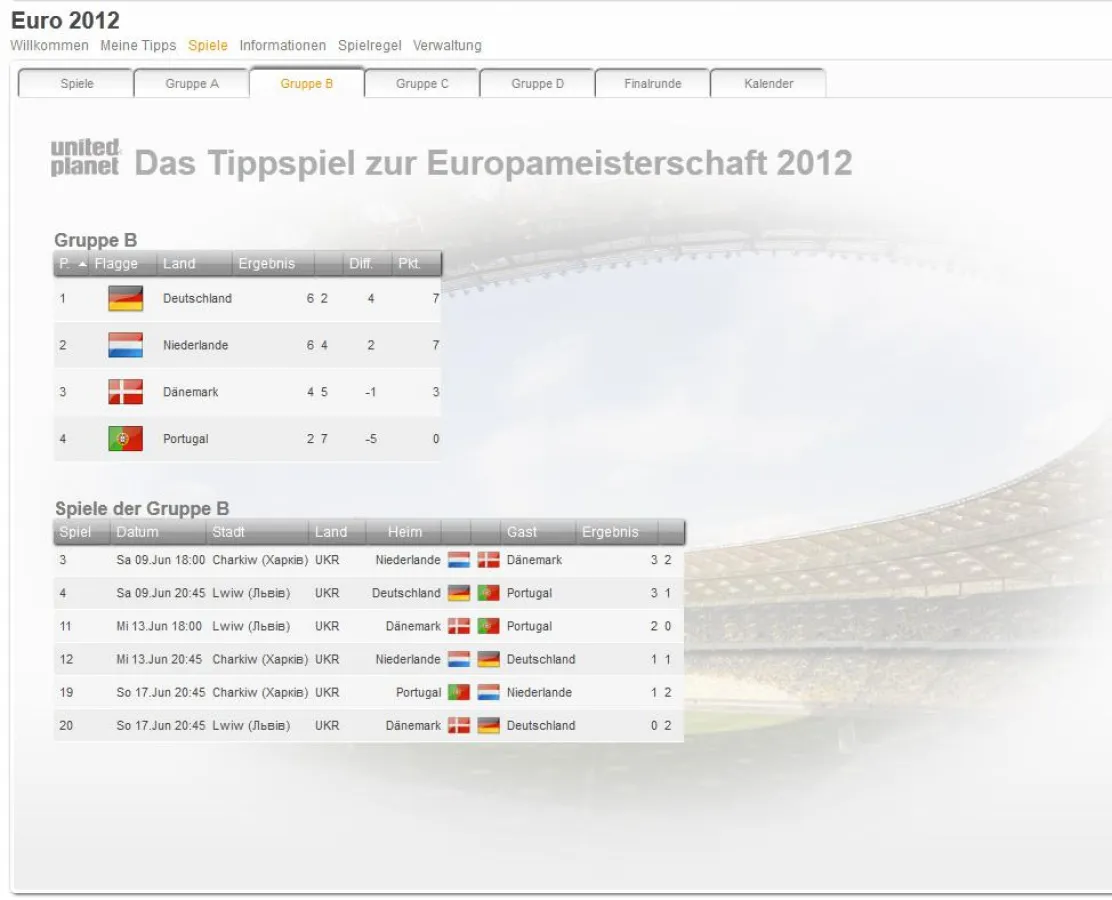
Task: Sort standings by the Land column
Action: [x=180, y=263]
